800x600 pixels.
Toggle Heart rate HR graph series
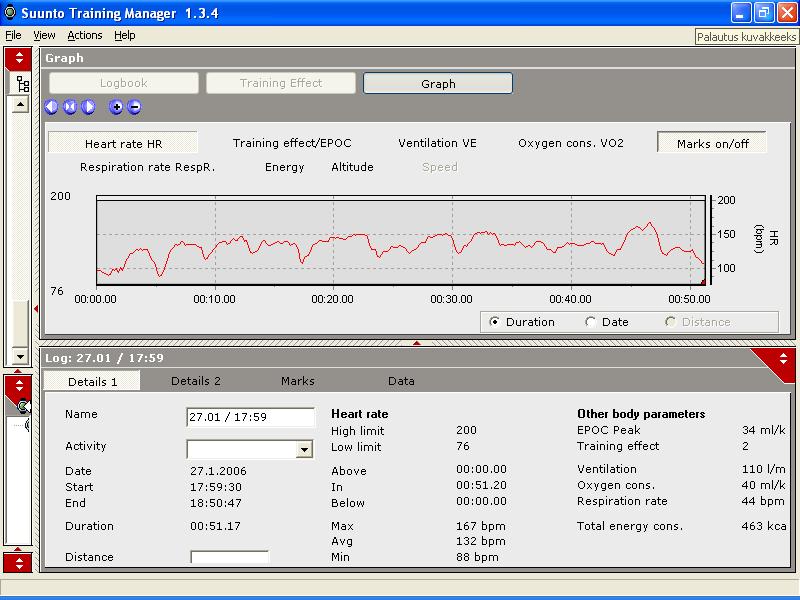pos(123,143)
